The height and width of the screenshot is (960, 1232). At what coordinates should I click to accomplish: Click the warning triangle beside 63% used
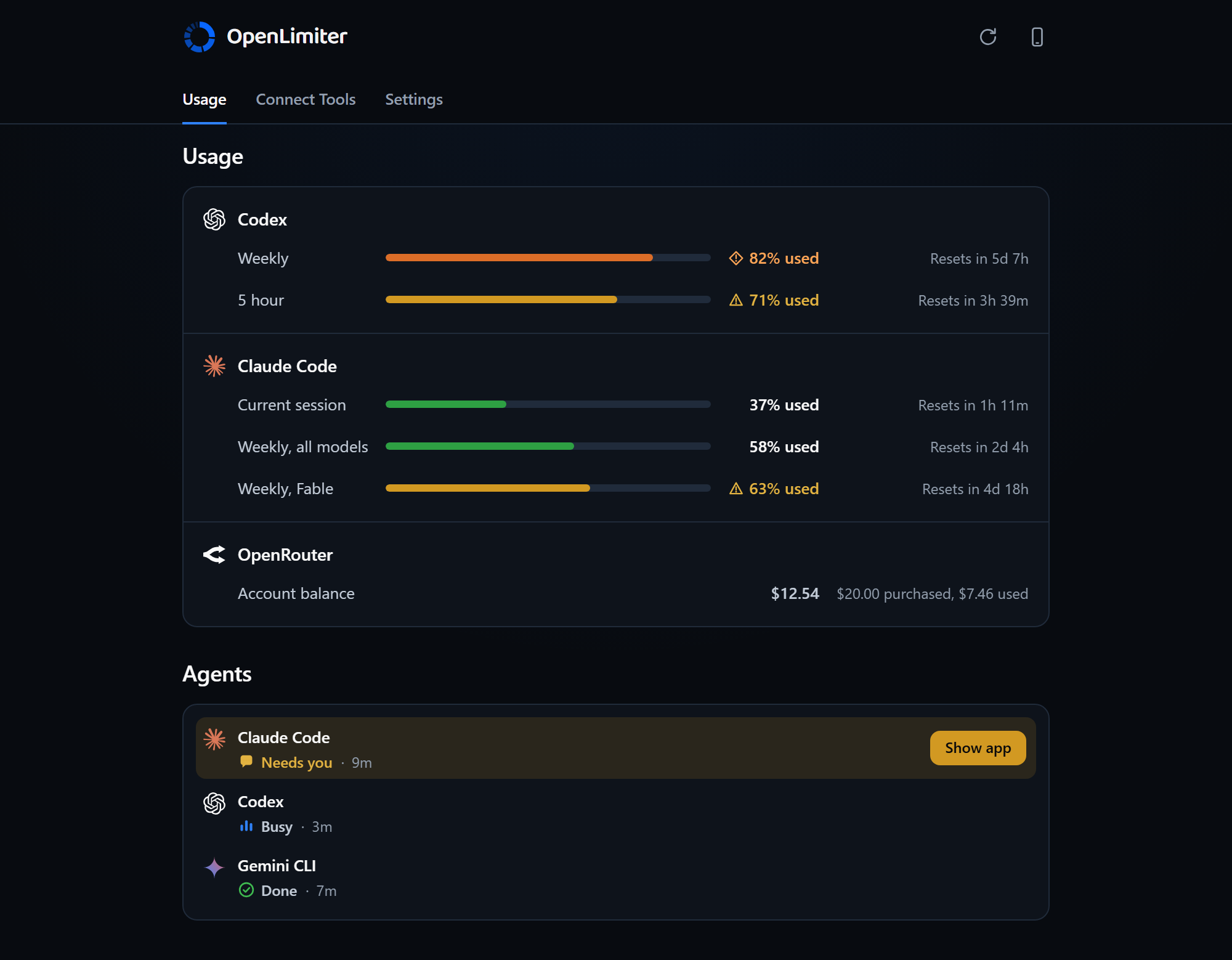(736, 489)
